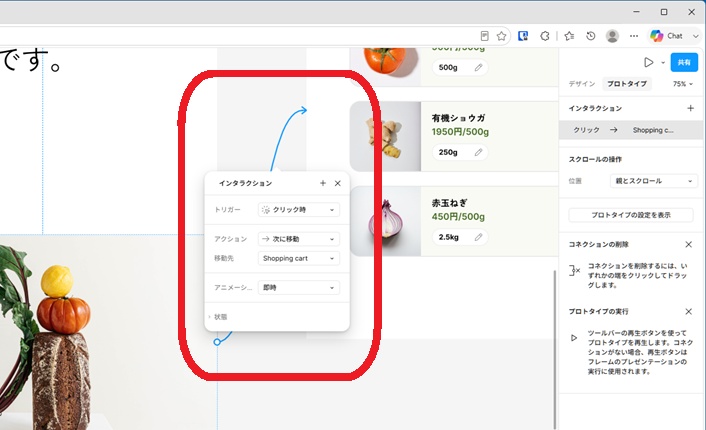
Task: Close the インタラクション popup
Action: tap(338, 183)
